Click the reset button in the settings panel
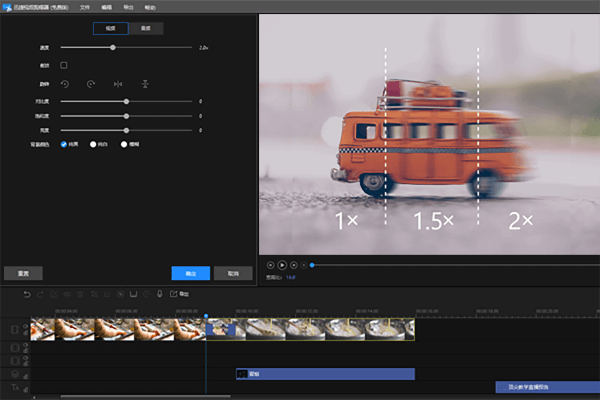 [23, 272]
